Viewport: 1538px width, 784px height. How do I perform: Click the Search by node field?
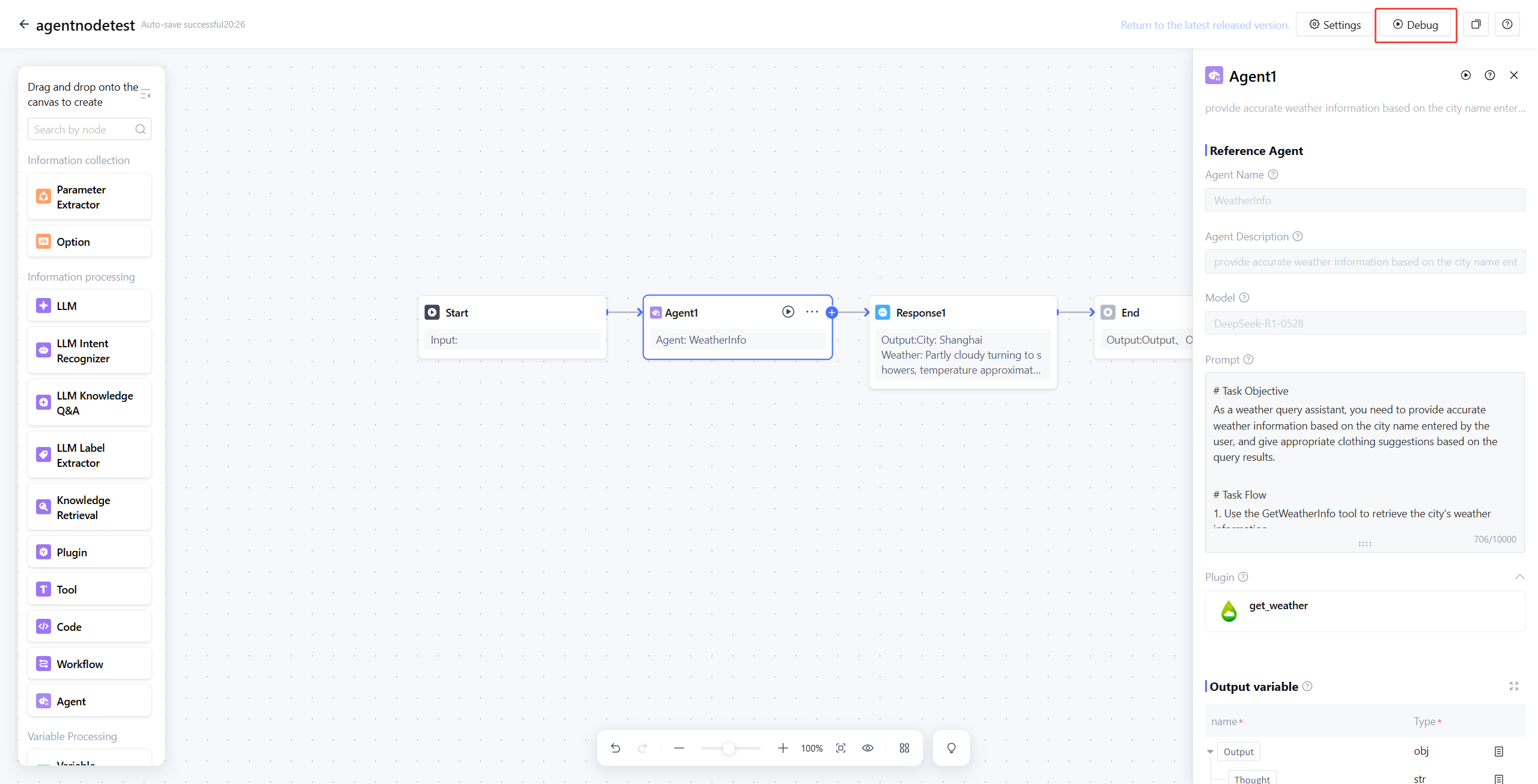(84, 129)
